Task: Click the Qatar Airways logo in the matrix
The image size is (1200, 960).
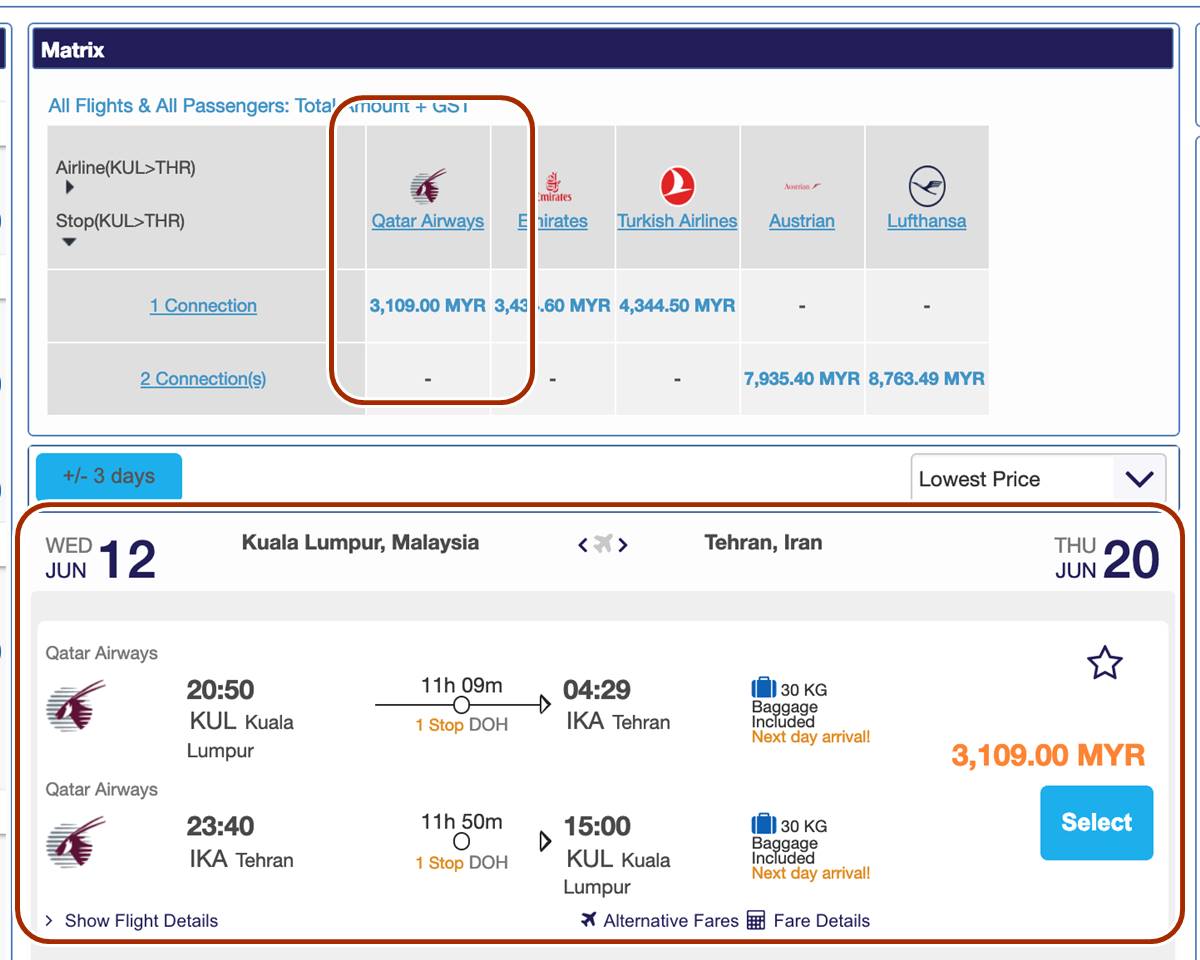Action: pyautogui.click(x=428, y=187)
